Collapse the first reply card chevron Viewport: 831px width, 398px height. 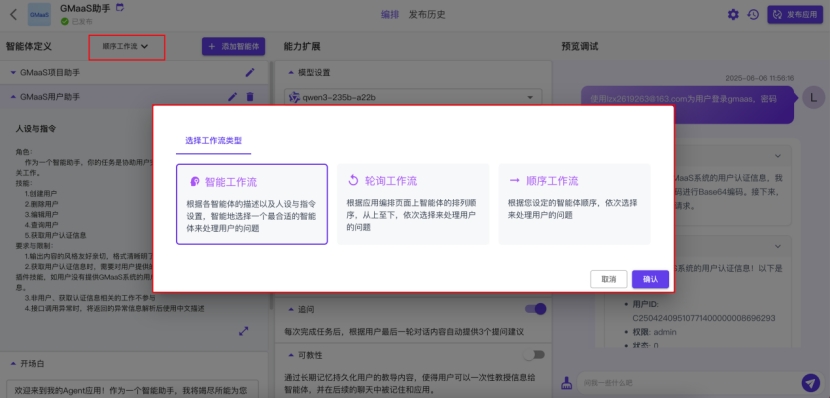(x=778, y=156)
